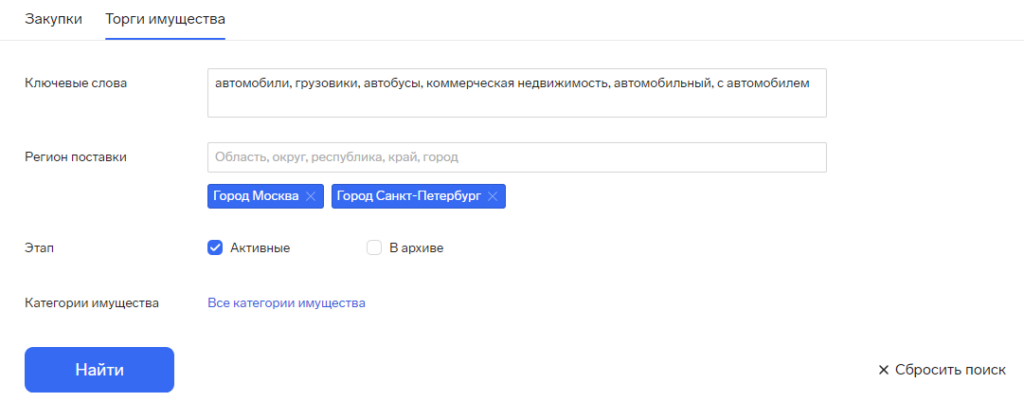Focus the Ключевые слова text area
The height and width of the screenshot is (402, 1024).
[516, 93]
